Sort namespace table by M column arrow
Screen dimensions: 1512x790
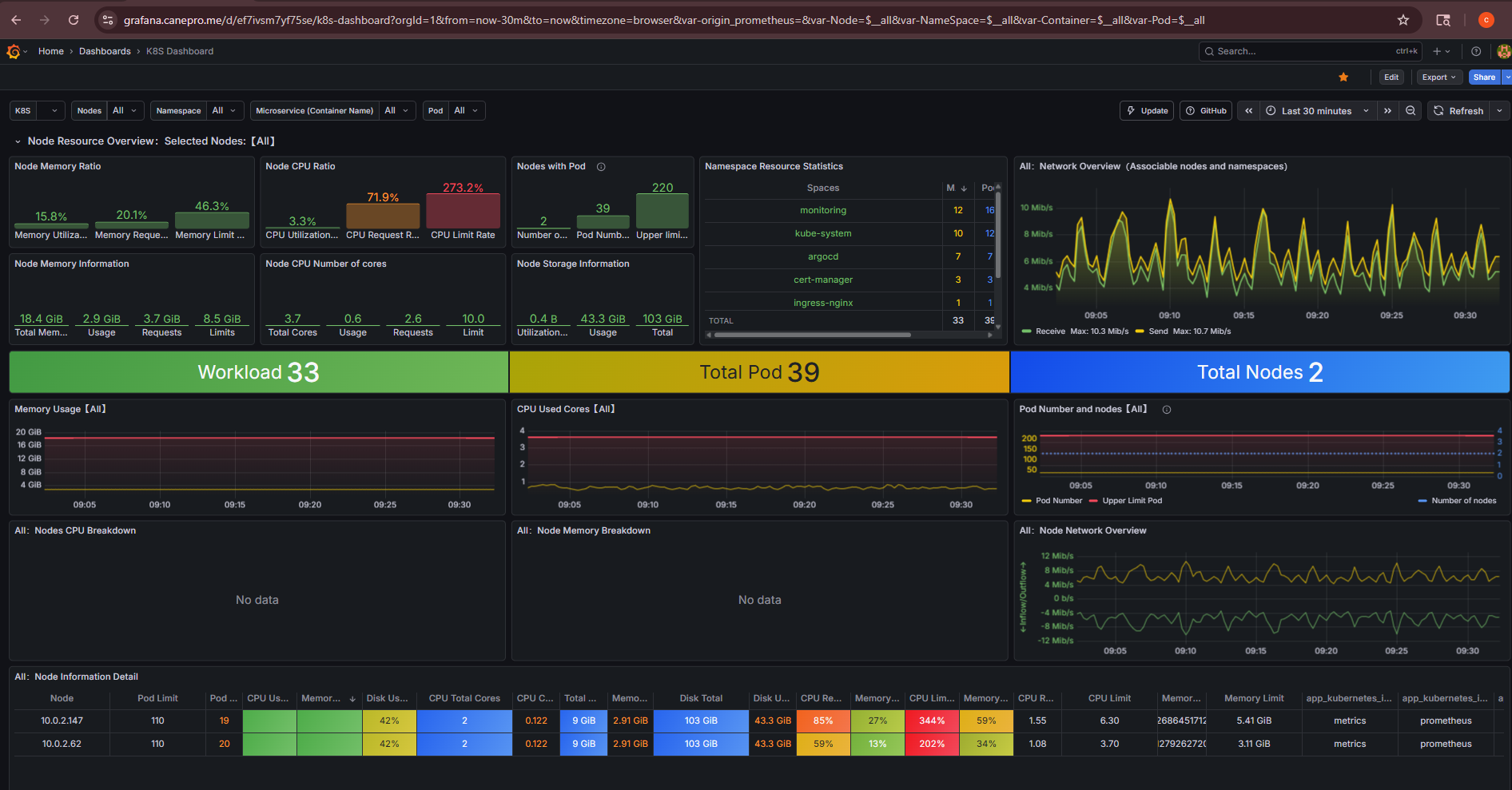(964, 189)
